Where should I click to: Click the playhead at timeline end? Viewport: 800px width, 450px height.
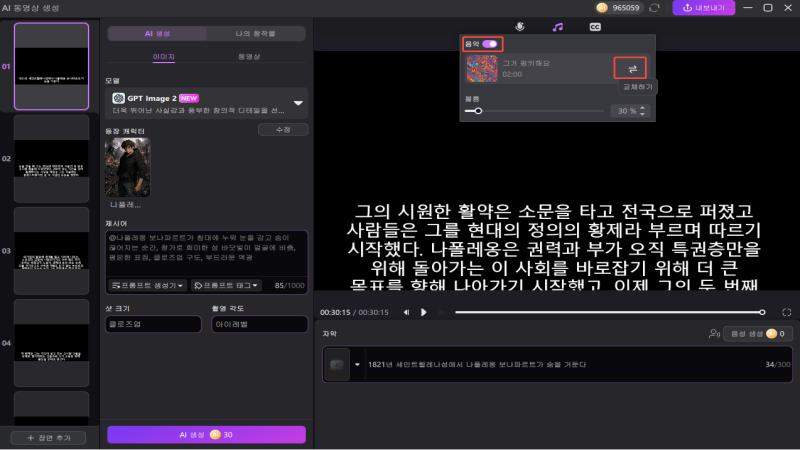(762, 312)
